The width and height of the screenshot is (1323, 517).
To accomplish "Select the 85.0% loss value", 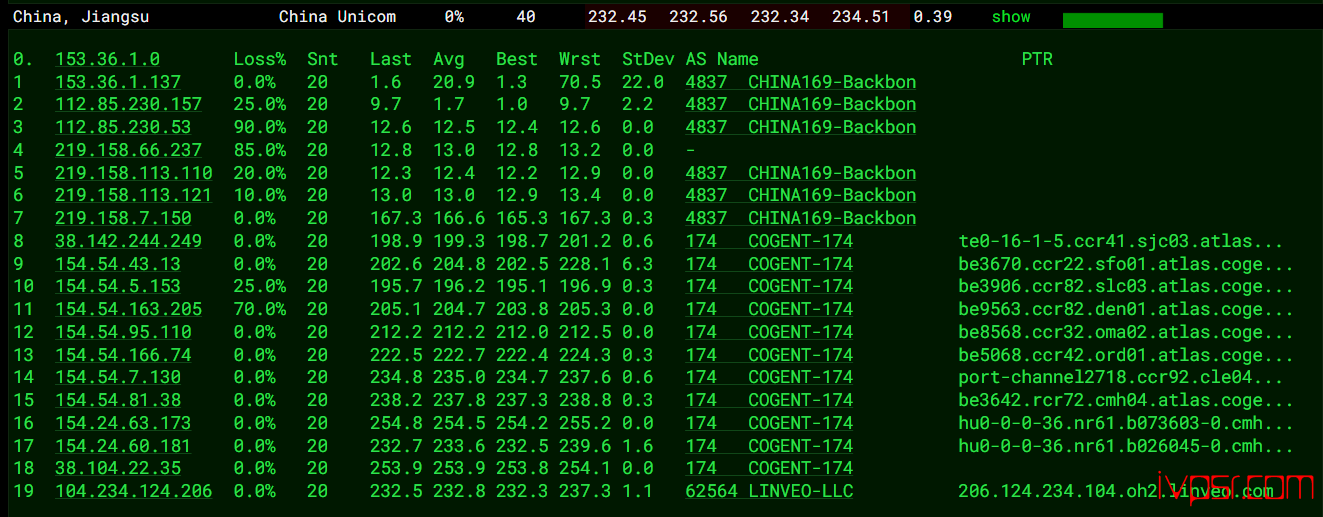I will coord(260,150).
